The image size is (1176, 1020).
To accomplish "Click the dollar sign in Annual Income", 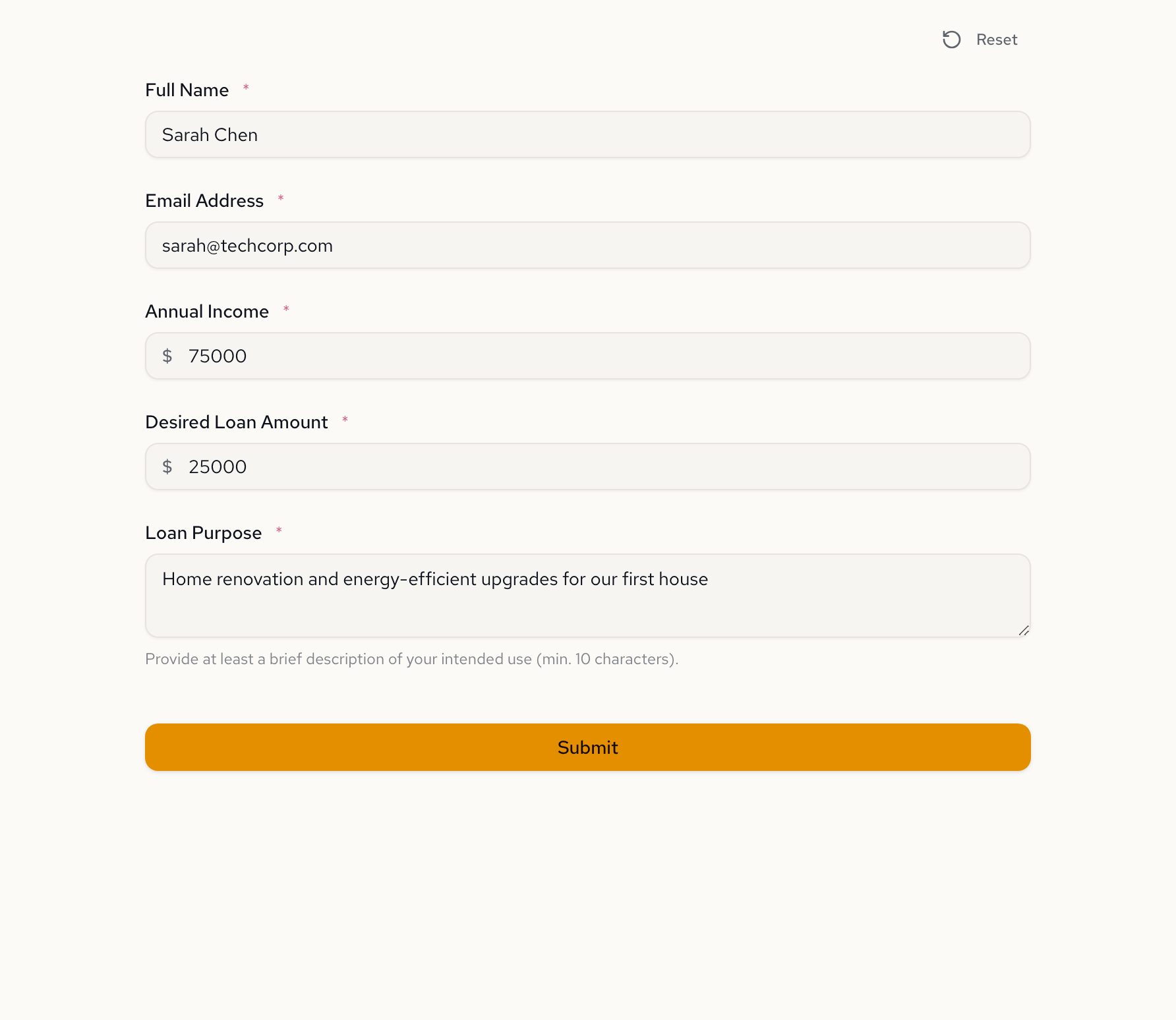I will coord(167,356).
